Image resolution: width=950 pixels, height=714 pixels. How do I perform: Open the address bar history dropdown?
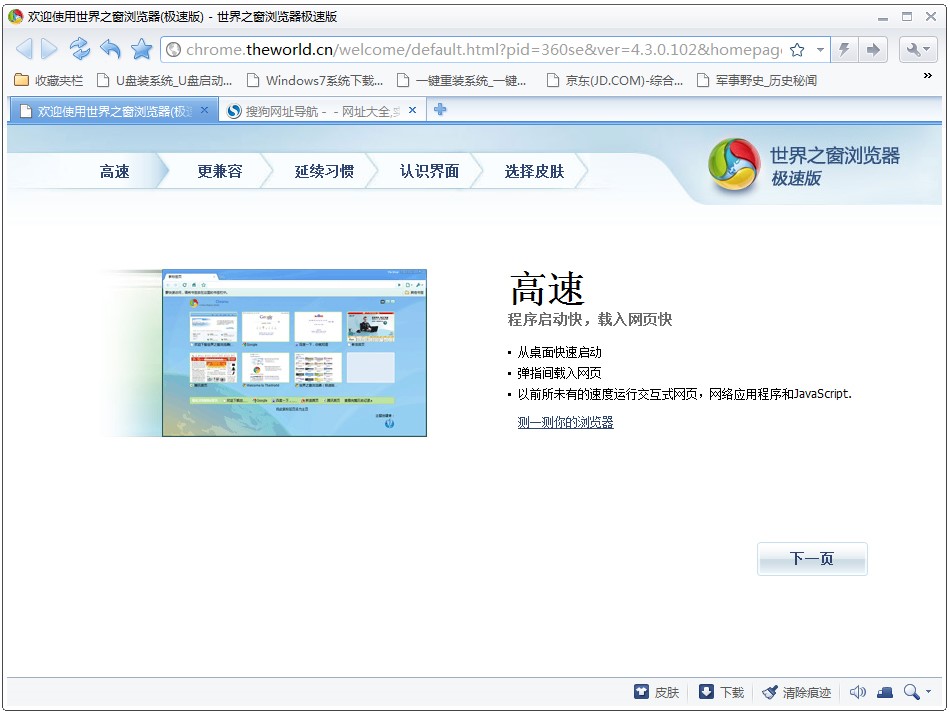coord(818,48)
